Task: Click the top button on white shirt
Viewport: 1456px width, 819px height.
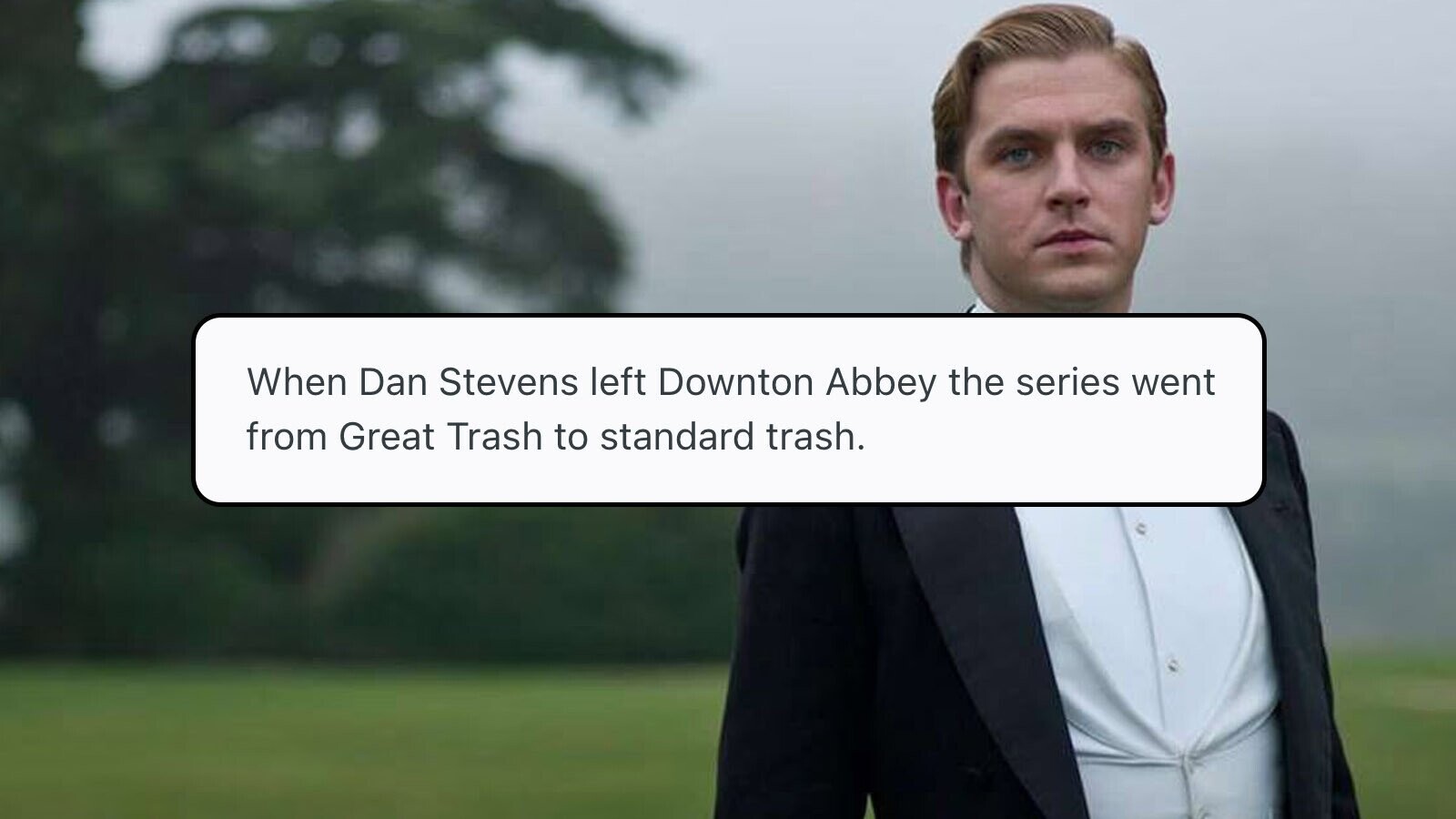Action: point(1139,529)
